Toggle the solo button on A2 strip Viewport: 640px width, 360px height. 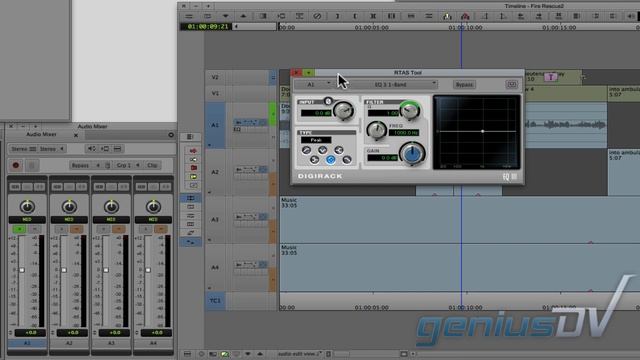61,229
